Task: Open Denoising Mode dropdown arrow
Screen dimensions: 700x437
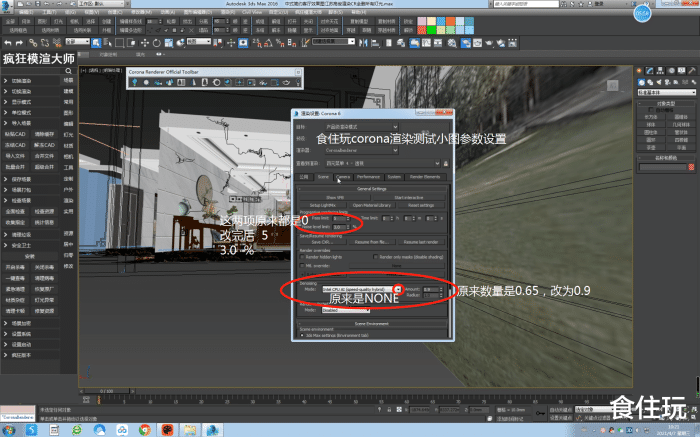Action: [x=398, y=289]
